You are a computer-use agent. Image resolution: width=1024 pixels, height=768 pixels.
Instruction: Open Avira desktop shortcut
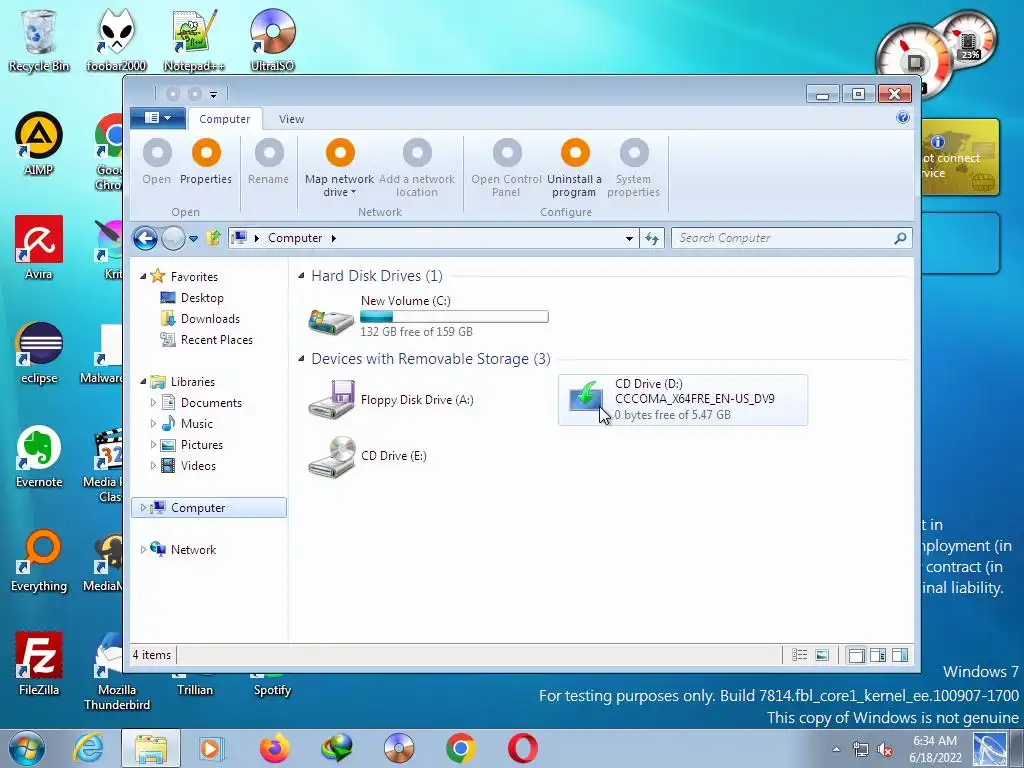[x=39, y=248]
